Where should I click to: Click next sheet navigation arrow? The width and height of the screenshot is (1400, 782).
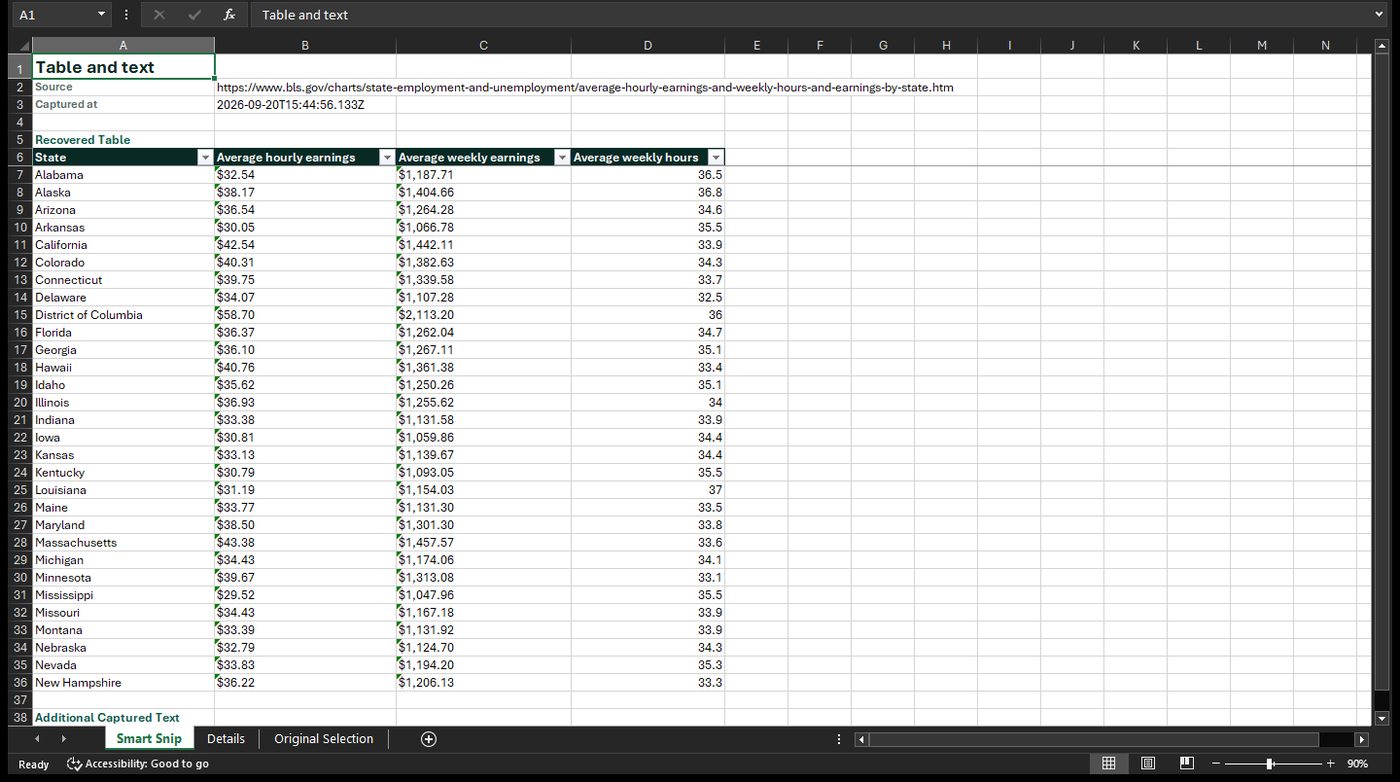(63, 739)
